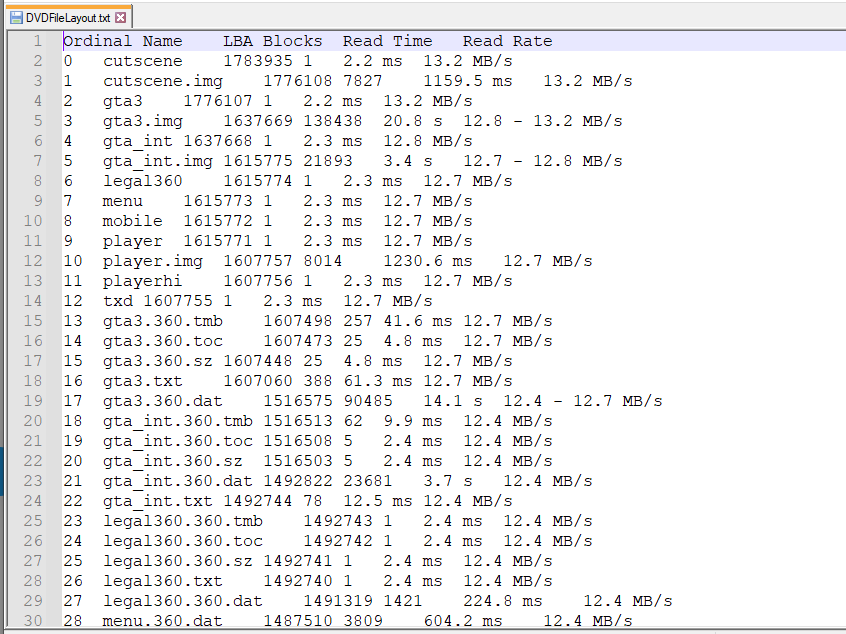Click line number 30 in the margin
The width and height of the screenshot is (846, 634).
click(32, 620)
